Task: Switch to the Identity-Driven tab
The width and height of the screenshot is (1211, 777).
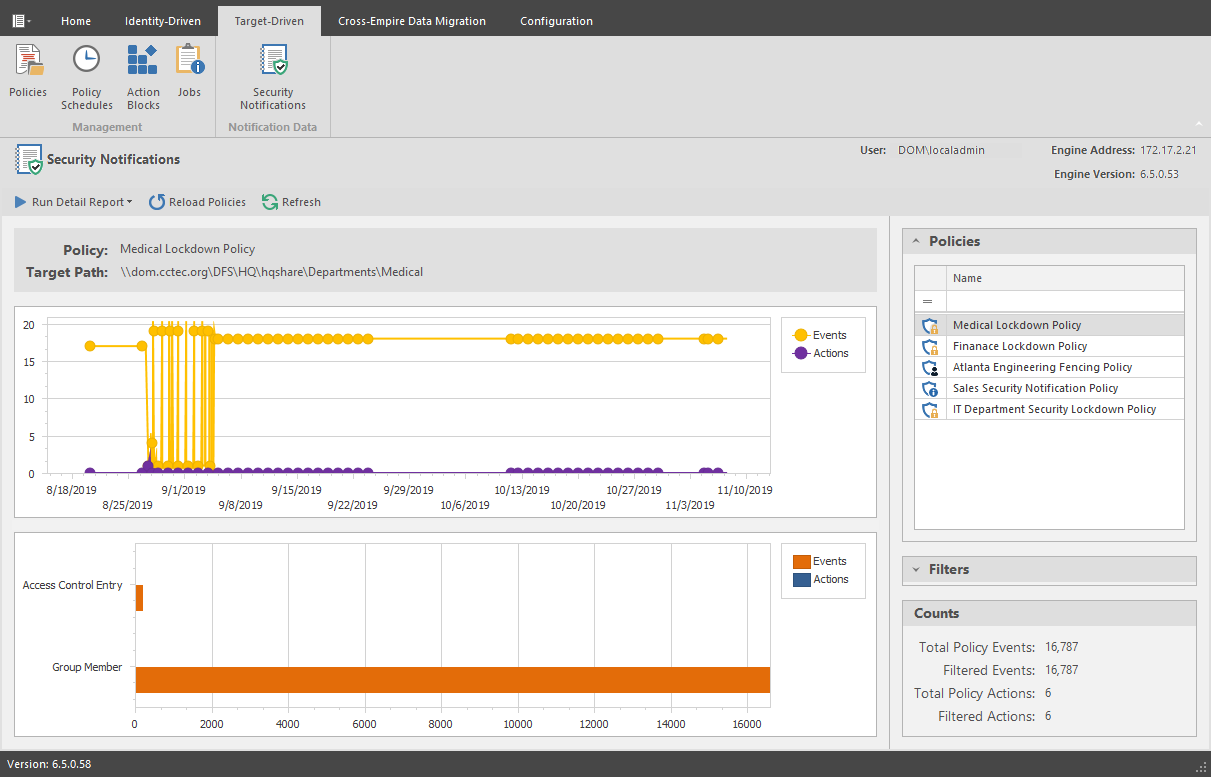Action: click(162, 21)
